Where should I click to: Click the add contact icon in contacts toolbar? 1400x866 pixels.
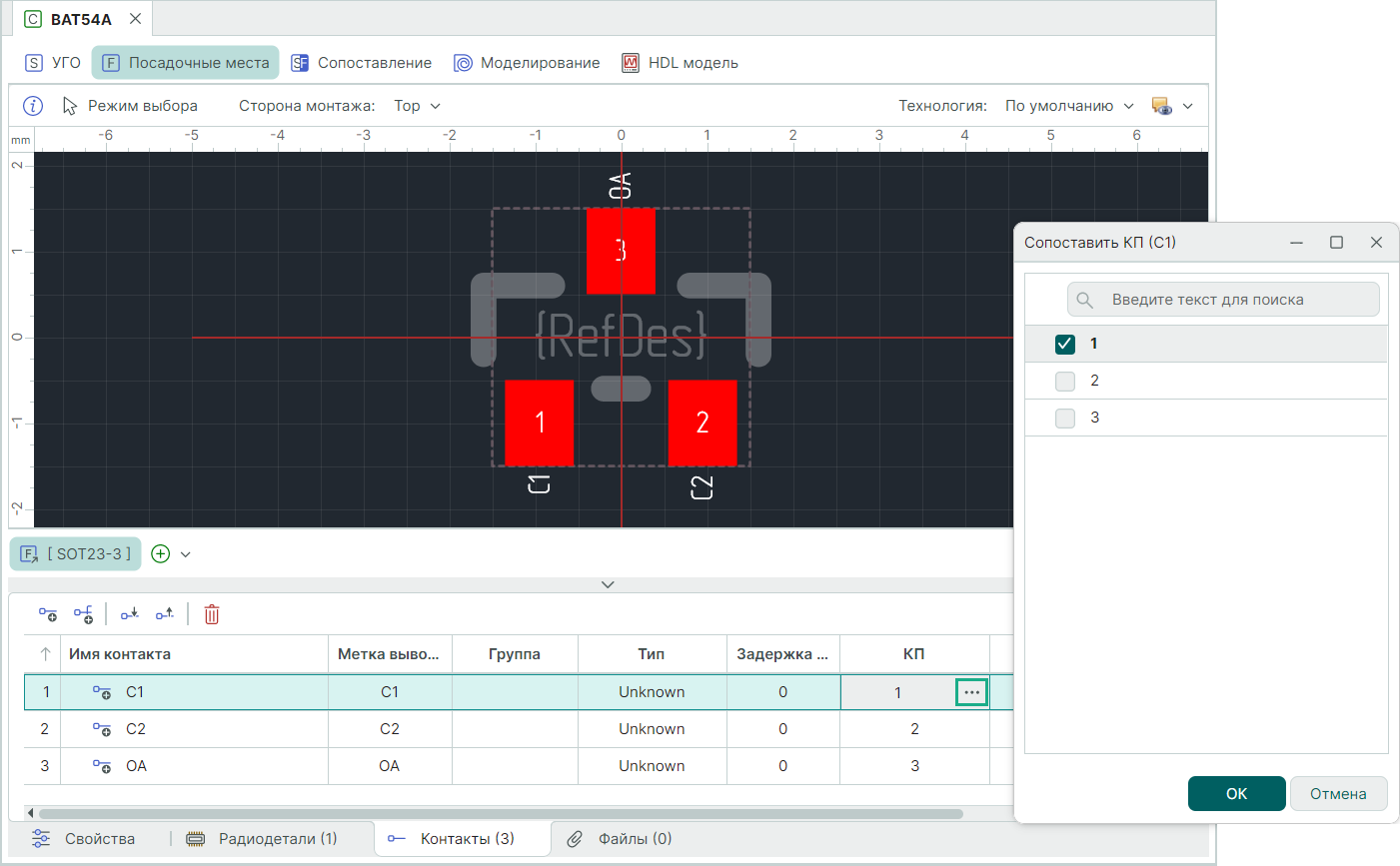click(x=47, y=614)
